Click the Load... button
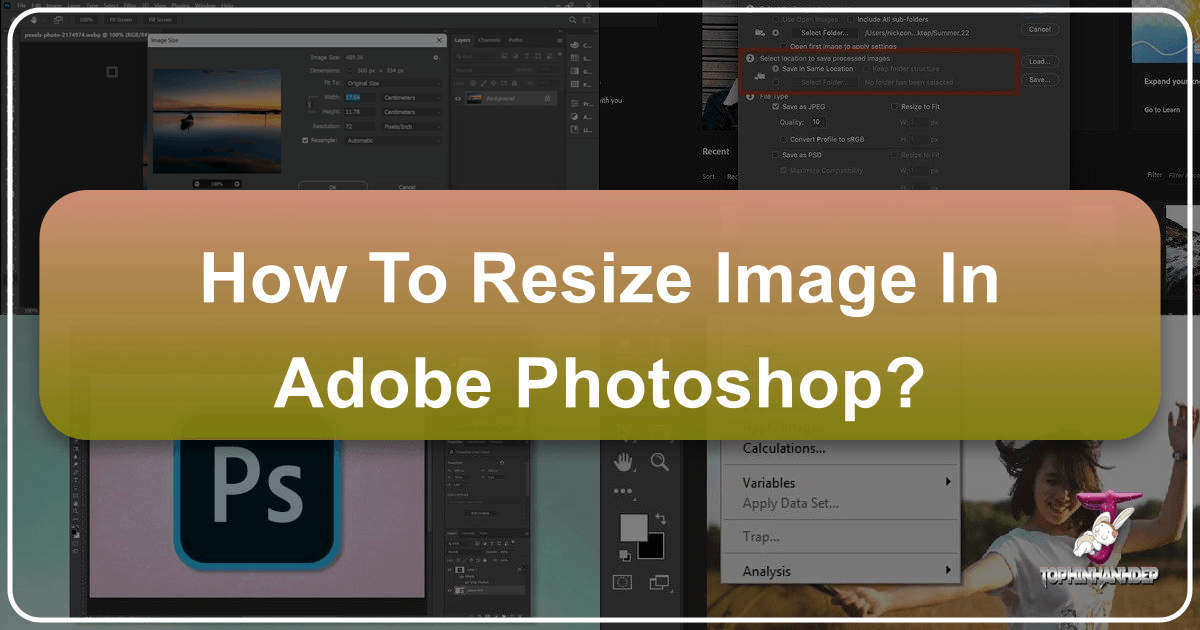The width and height of the screenshot is (1200, 630). [x=1039, y=61]
